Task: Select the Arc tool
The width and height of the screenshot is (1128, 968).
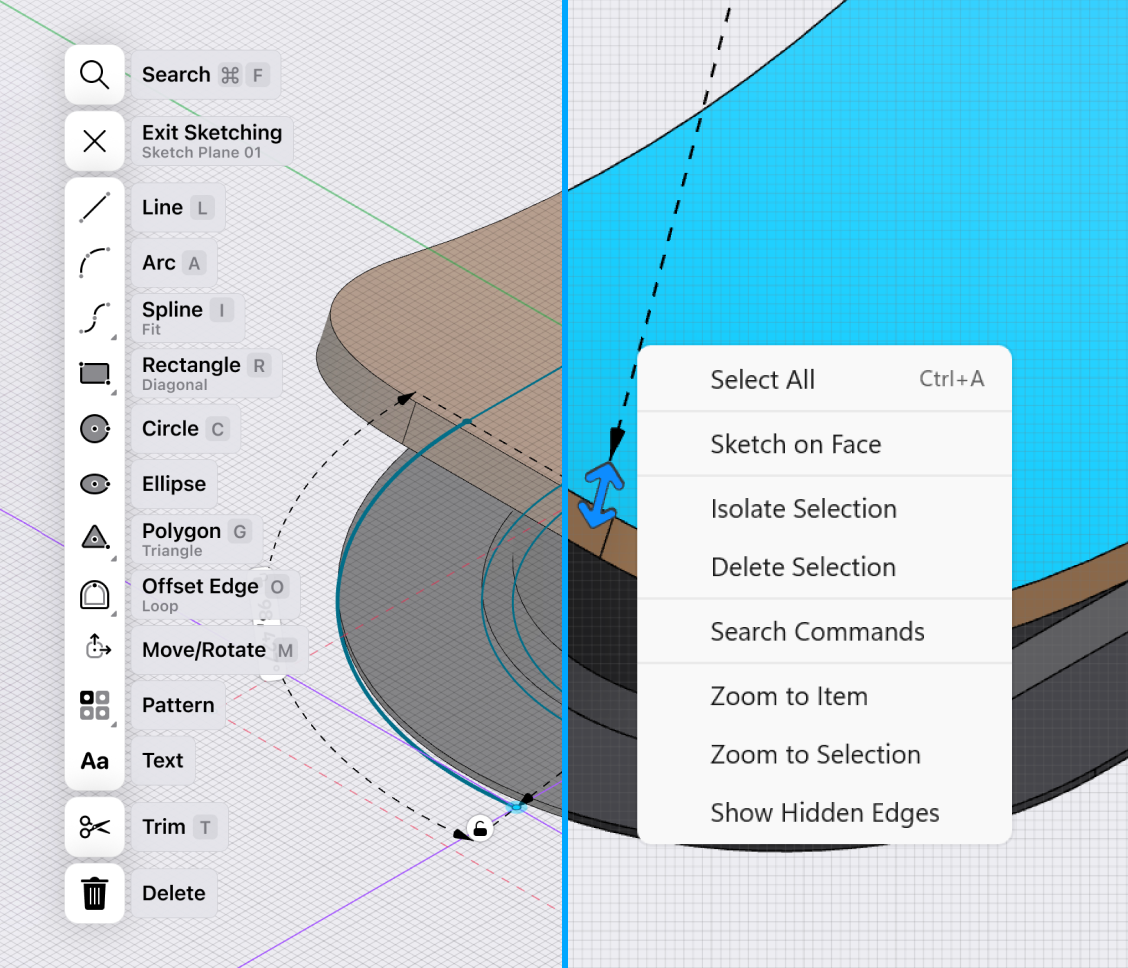Action: click(95, 262)
